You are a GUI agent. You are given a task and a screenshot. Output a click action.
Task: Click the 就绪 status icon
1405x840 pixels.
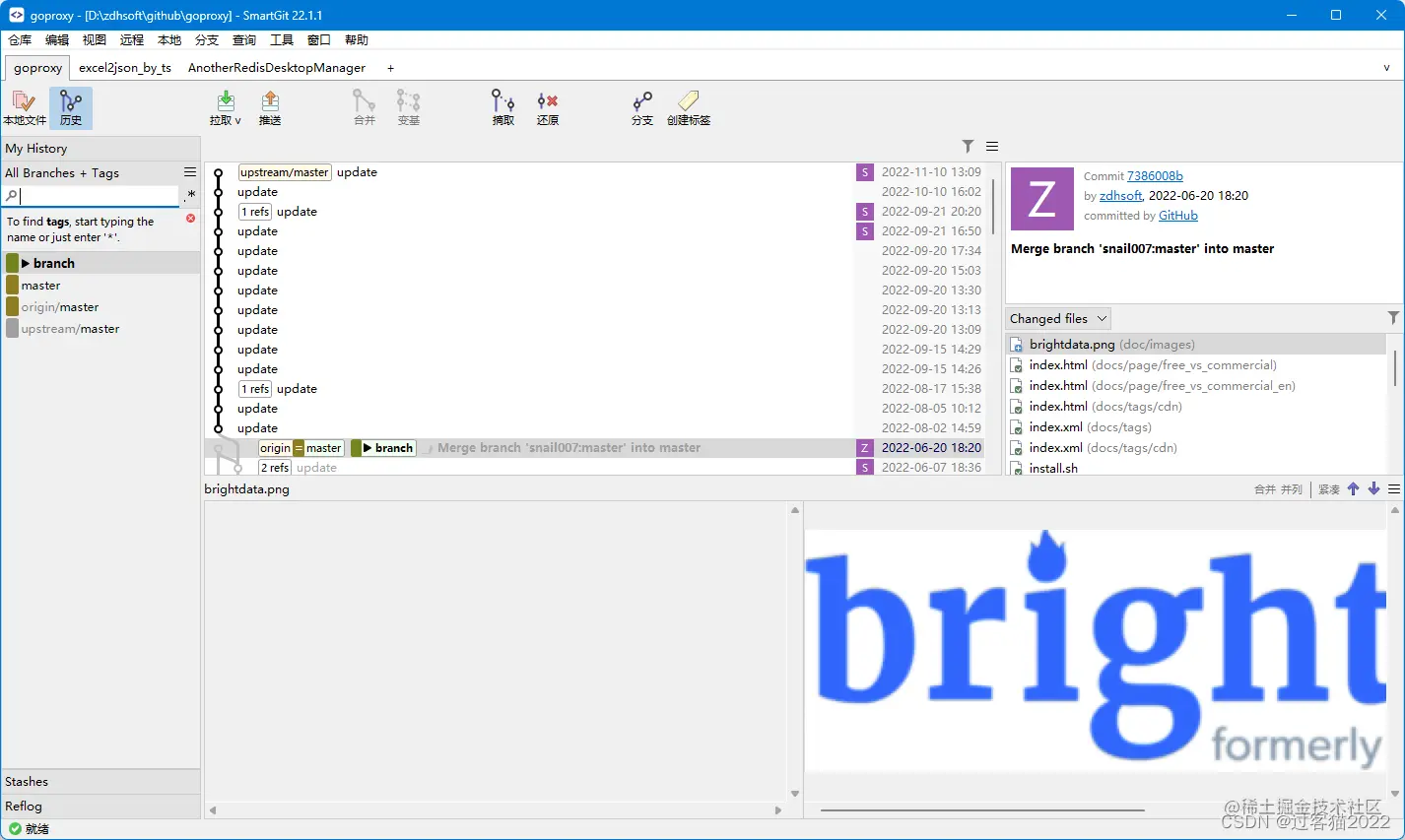click(x=15, y=828)
